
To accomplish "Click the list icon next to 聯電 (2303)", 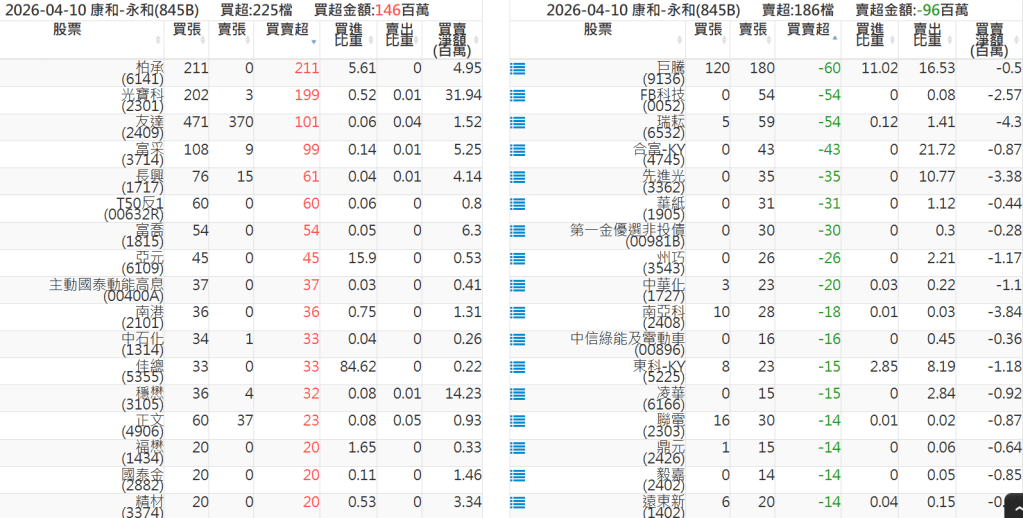I will [x=517, y=421].
